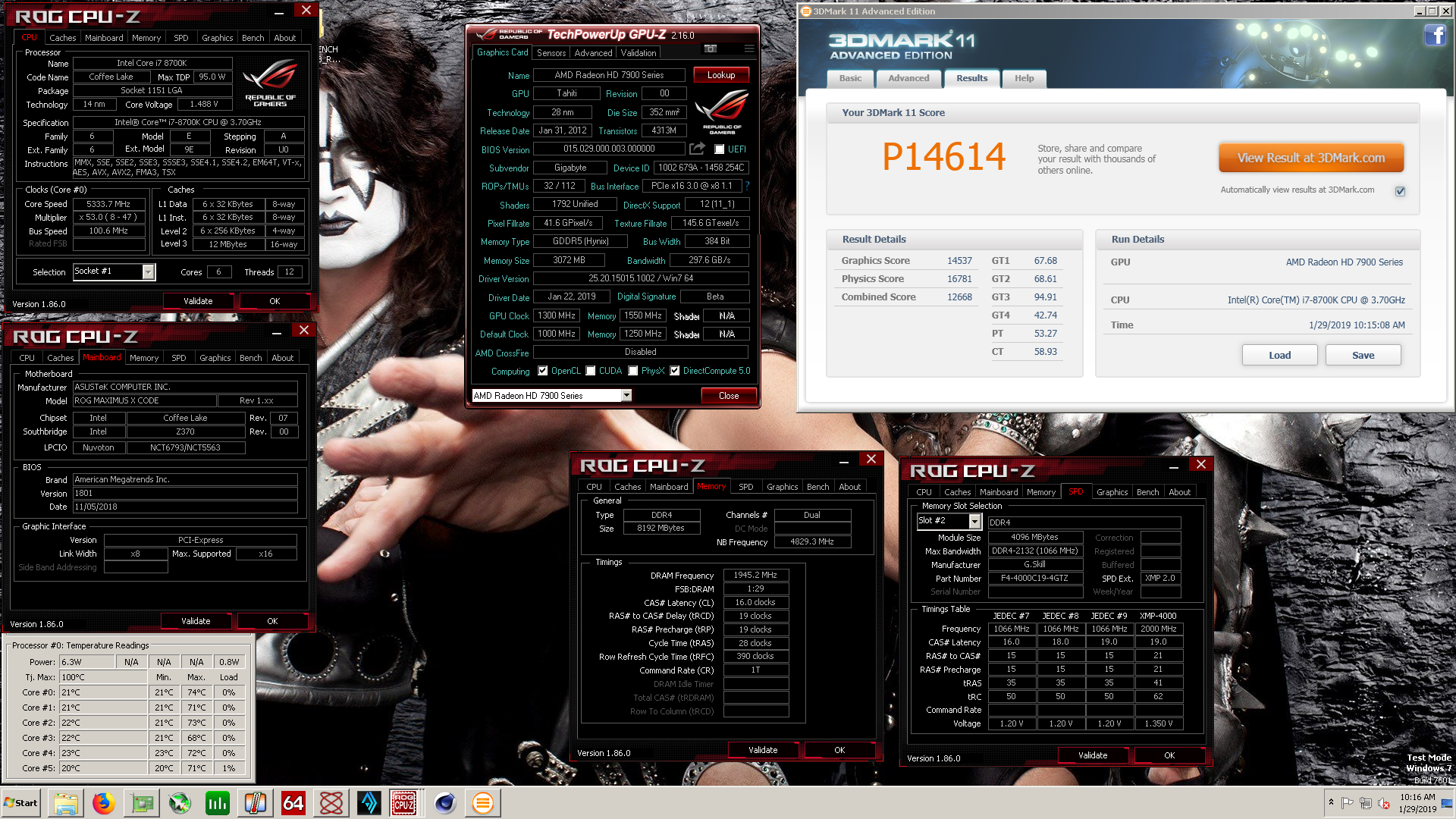Click the Core #0 temperature 21°C reading
This screenshot has width=1456, height=819.
[103, 692]
